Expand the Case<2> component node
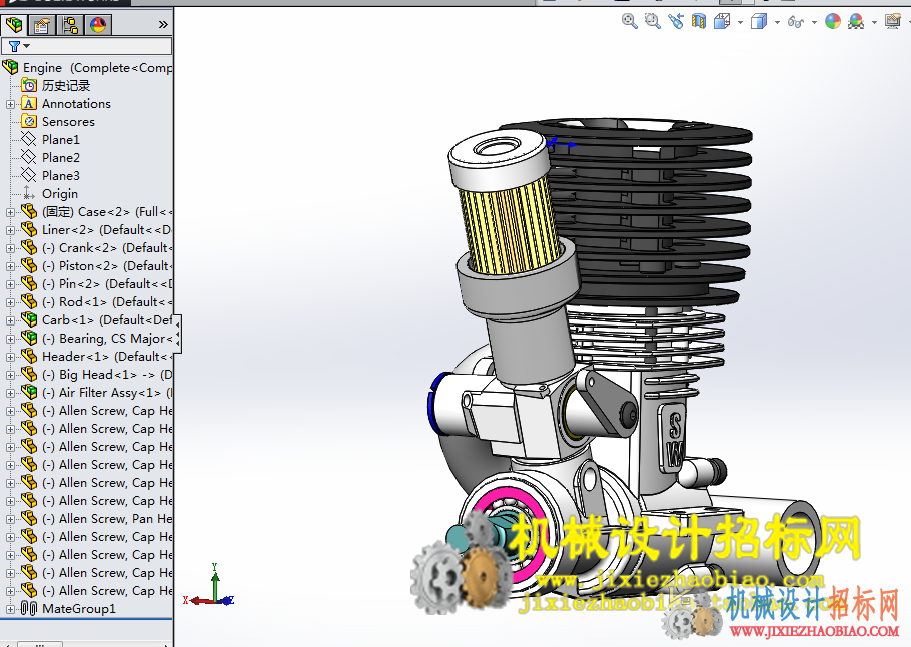Image resolution: width=911 pixels, height=647 pixels. pos(10,213)
